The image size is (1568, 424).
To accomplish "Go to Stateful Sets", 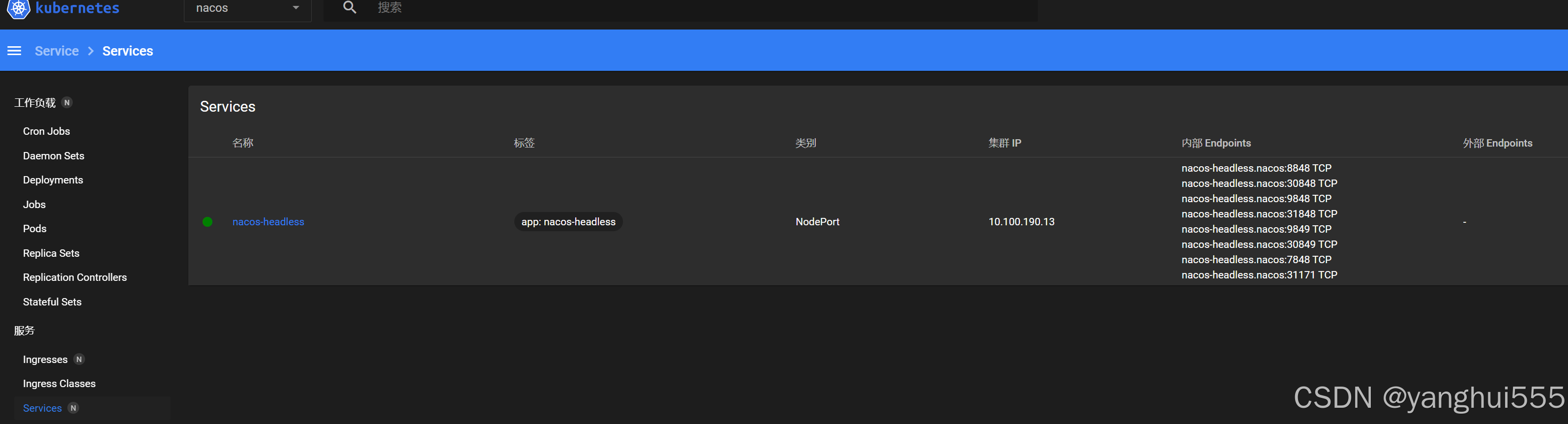I will (52, 302).
